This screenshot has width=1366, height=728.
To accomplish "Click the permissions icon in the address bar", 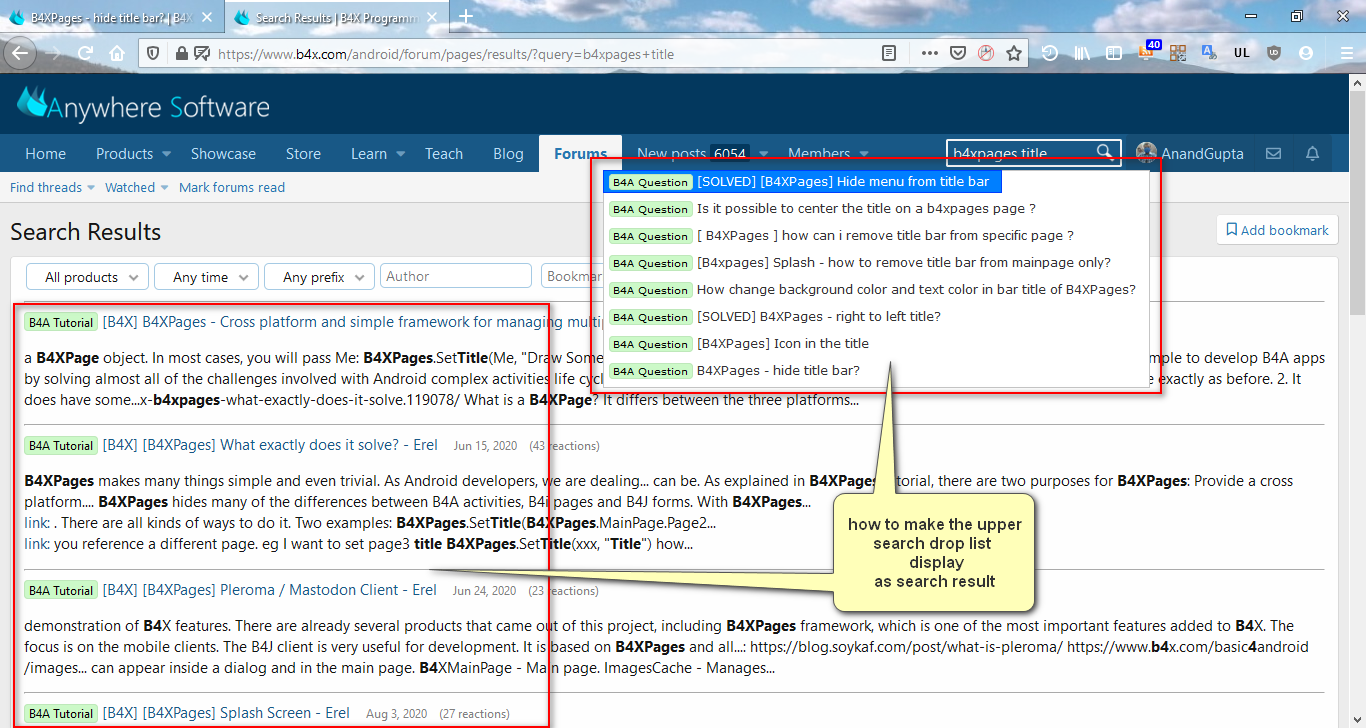I will pos(202,53).
